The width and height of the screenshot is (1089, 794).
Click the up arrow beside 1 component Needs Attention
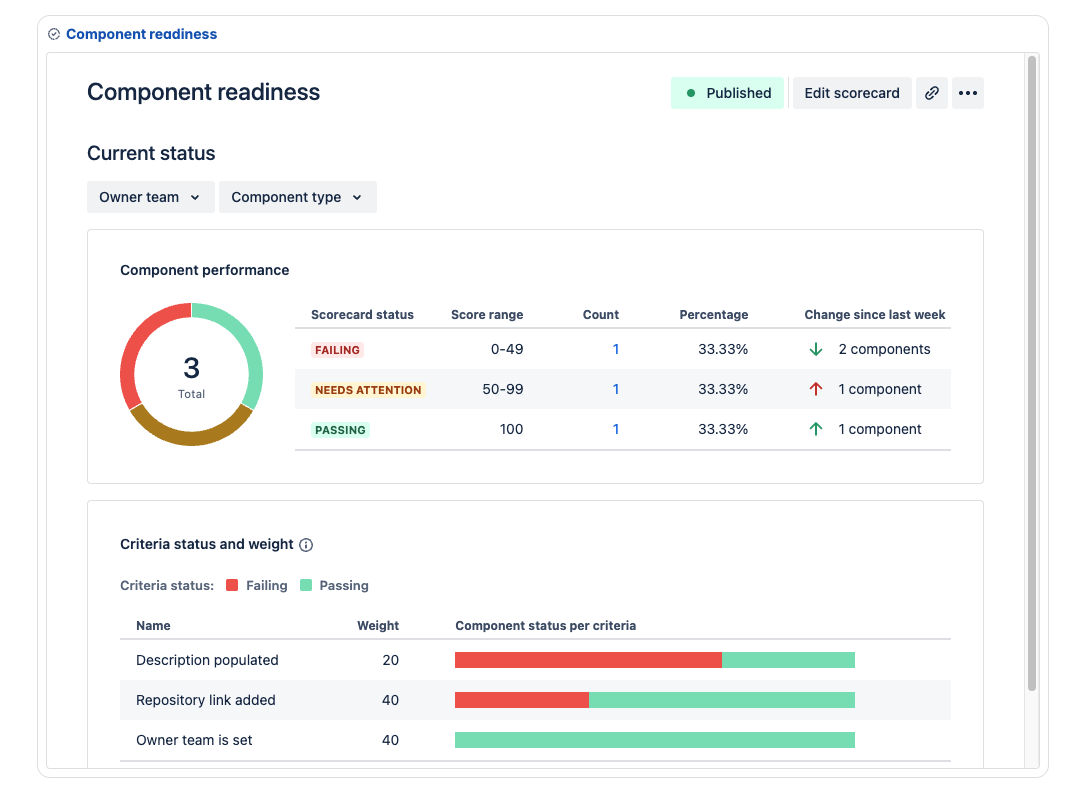(817, 389)
